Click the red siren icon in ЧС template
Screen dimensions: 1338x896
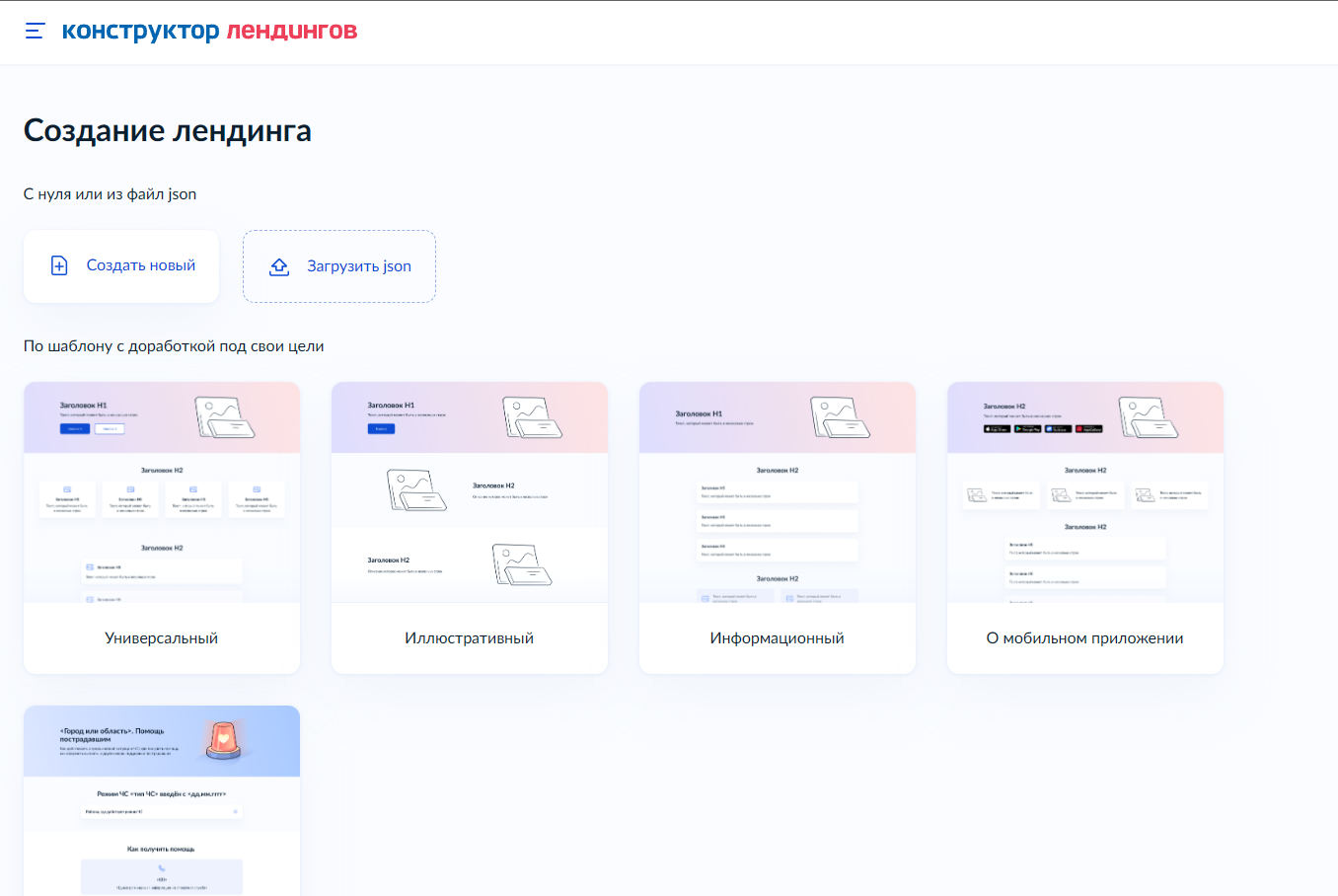point(224,740)
